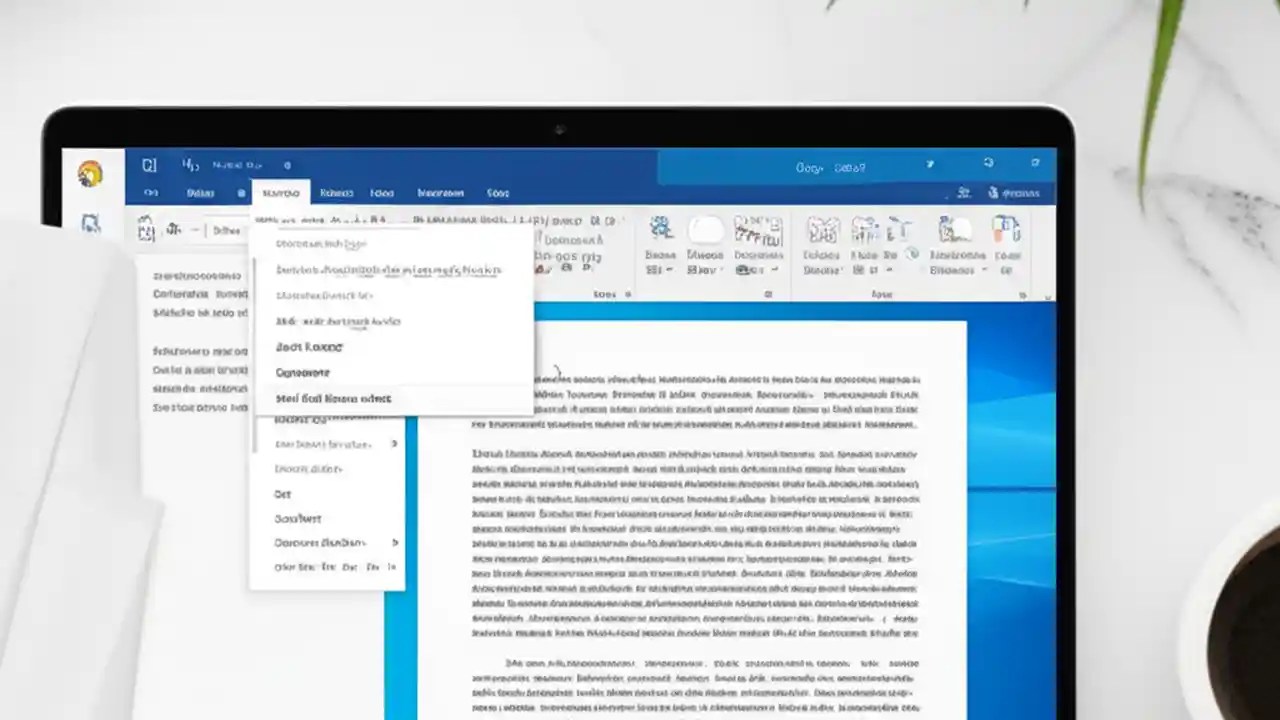Click the dialog launcher arrow below the Paragraph group

(627, 294)
